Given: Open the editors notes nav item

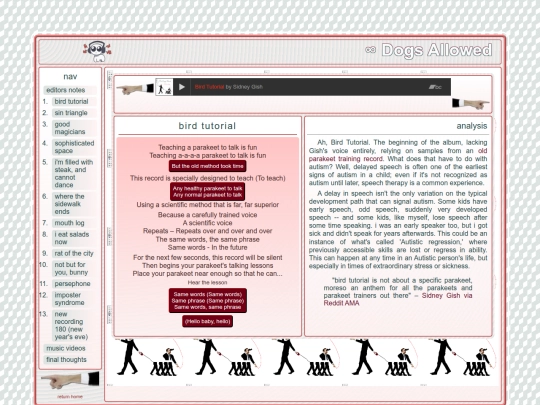Looking at the screenshot, I should 70,90.
